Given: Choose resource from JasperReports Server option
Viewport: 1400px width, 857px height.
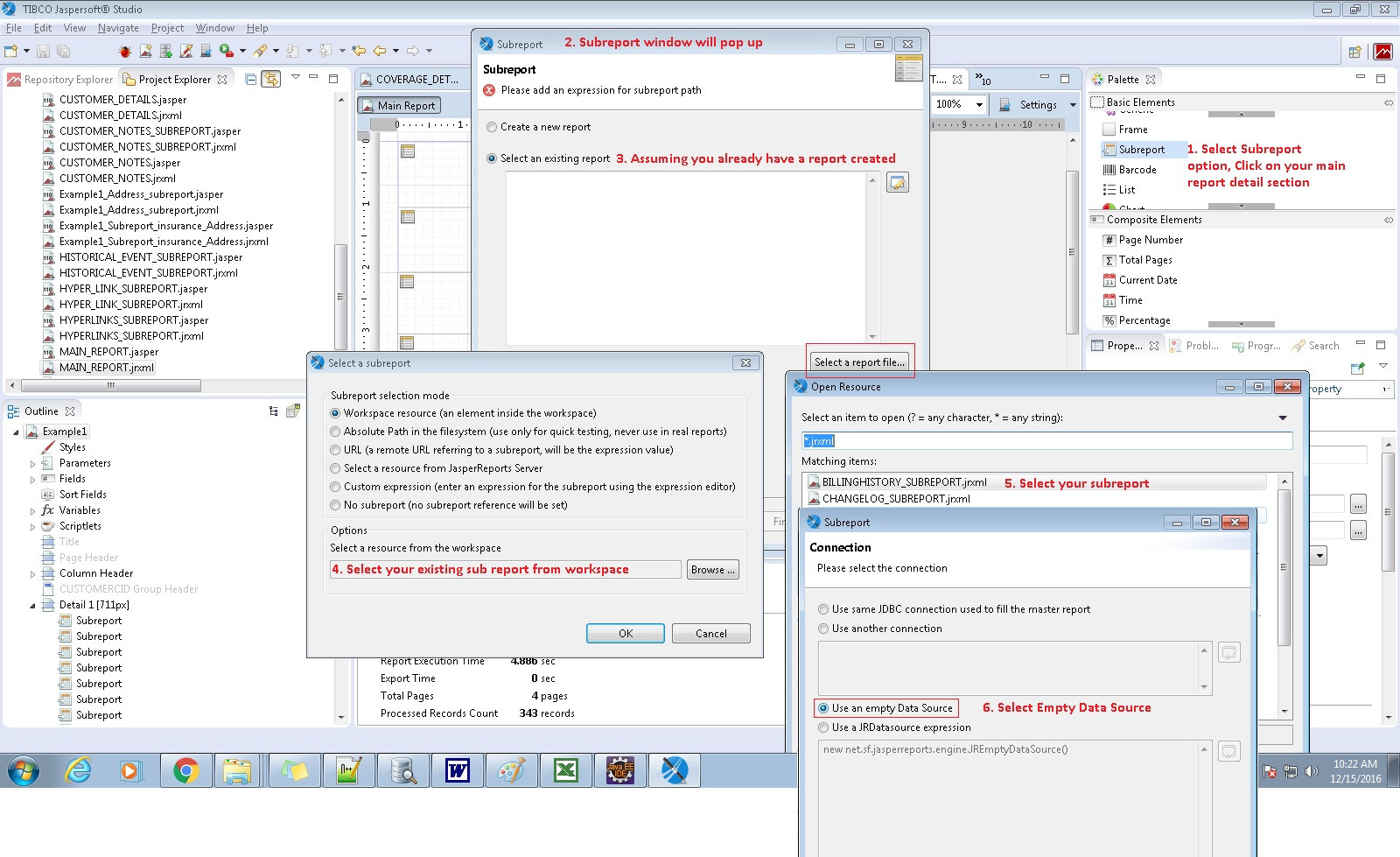Looking at the screenshot, I should coord(436,468).
